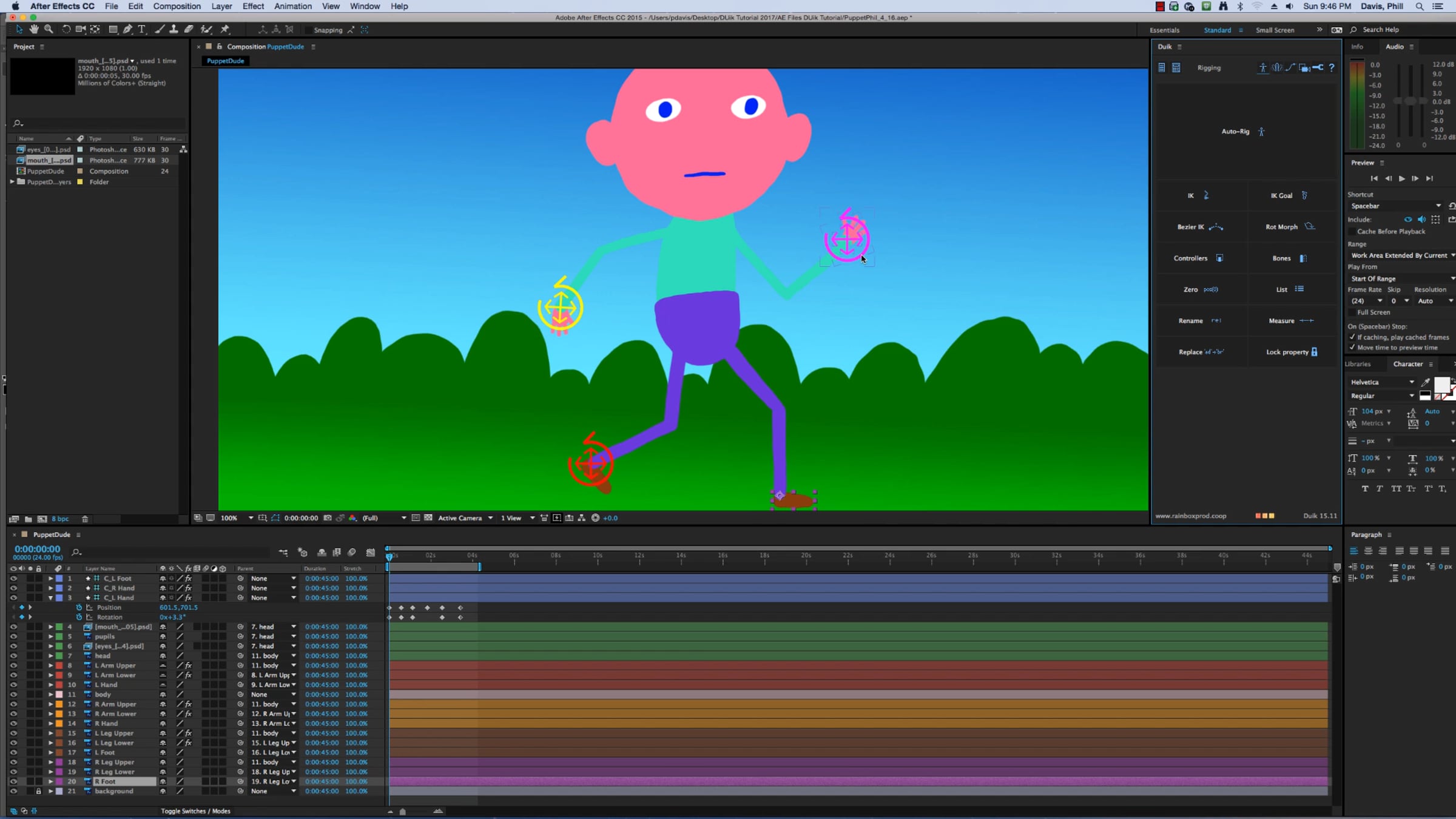Click the Duik Auto-Rig icon
Screen dimensions: 1456x819
click(1261, 131)
